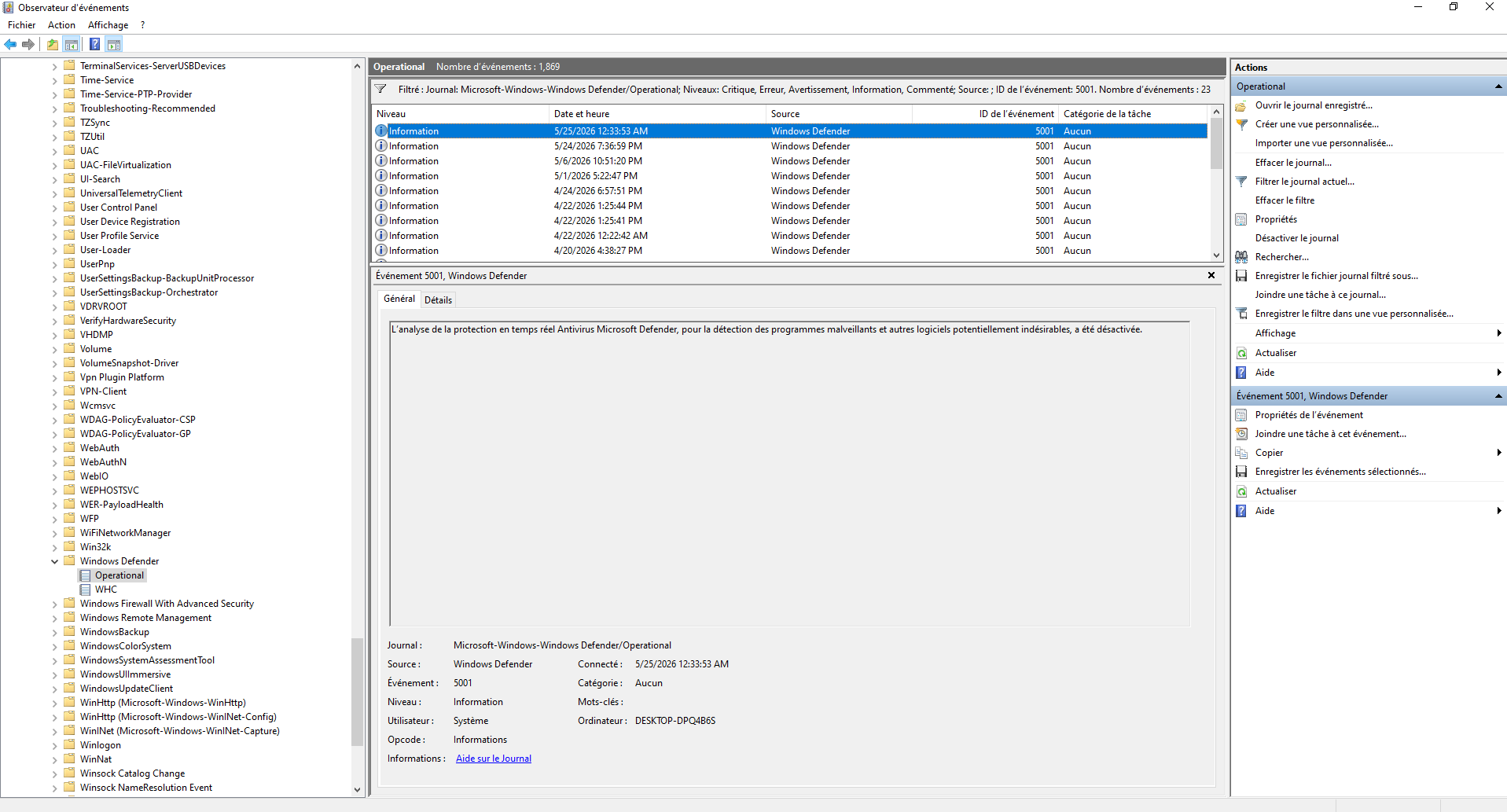This screenshot has height=812, width=1507.
Task: Click save icon for 'Enregistrer le fichier journal filtré sous'
Action: [1241, 276]
